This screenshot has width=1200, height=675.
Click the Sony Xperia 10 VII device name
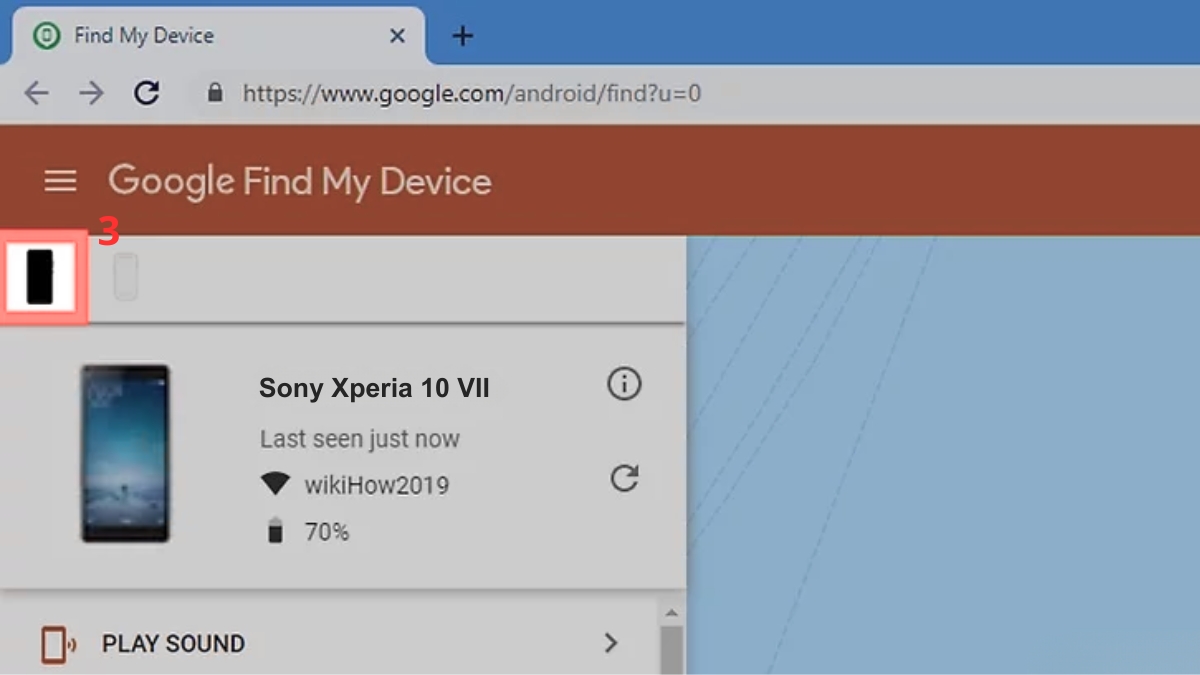pyautogui.click(x=374, y=388)
